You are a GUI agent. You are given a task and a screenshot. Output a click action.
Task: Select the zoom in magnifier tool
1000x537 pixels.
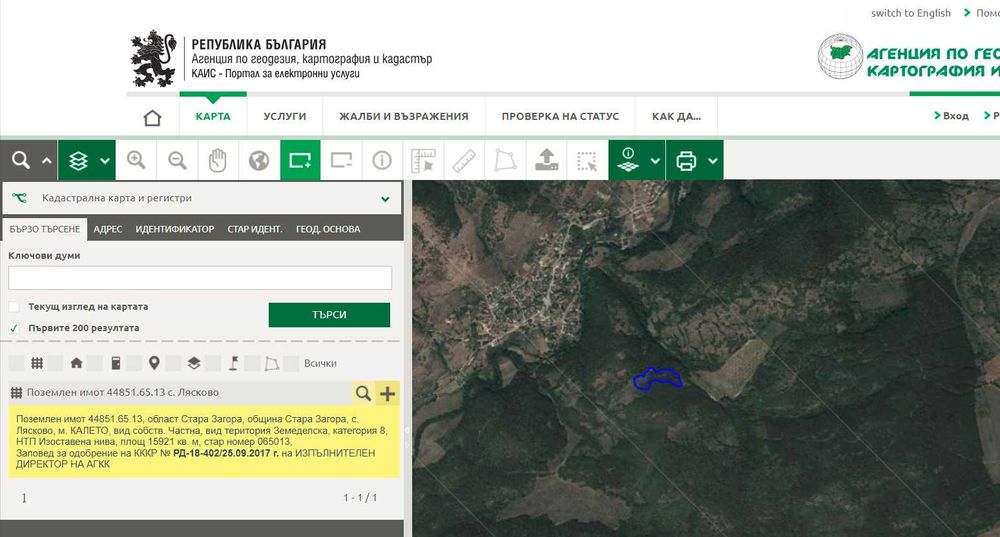(x=136, y=160)
